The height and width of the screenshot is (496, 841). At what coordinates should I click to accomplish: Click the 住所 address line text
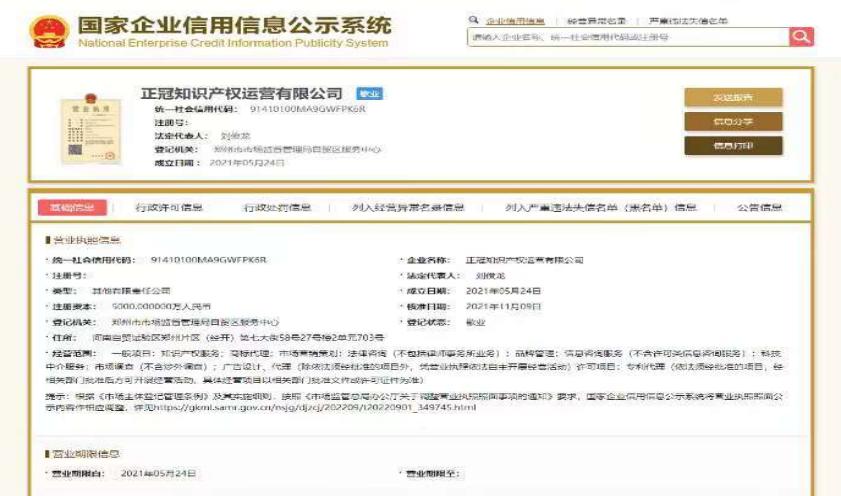click(x=238, y=338)
